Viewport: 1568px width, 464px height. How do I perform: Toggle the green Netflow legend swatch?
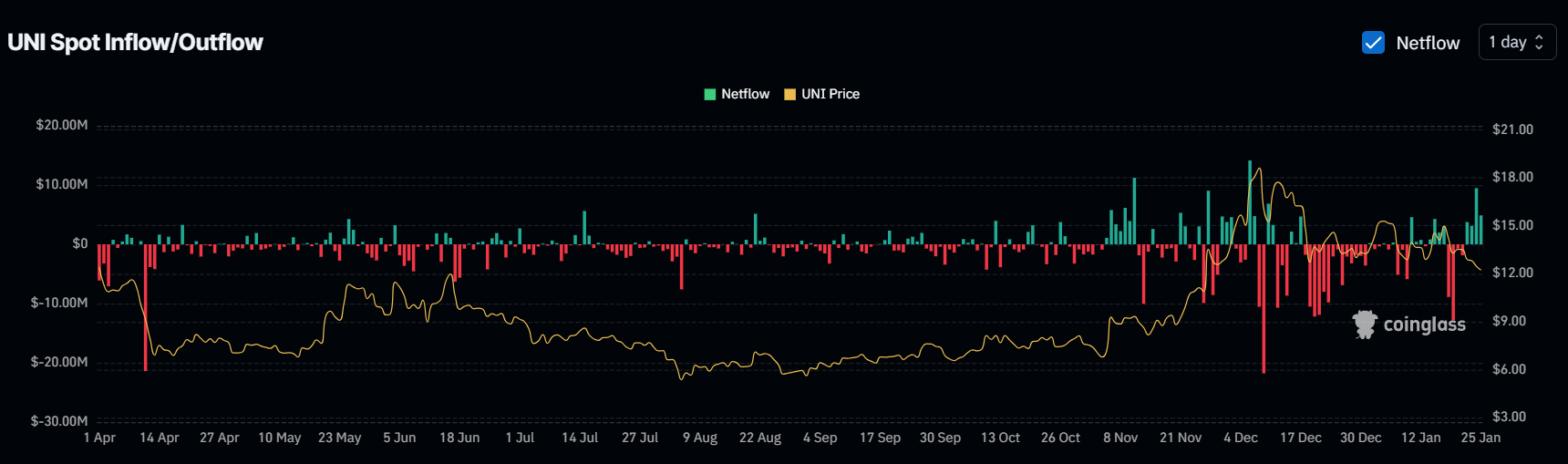point(710,94)
